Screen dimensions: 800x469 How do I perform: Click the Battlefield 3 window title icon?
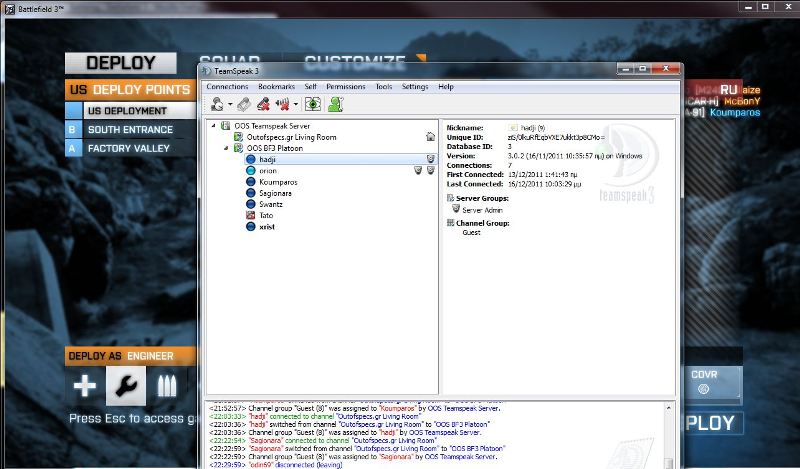tap(10, 9)
